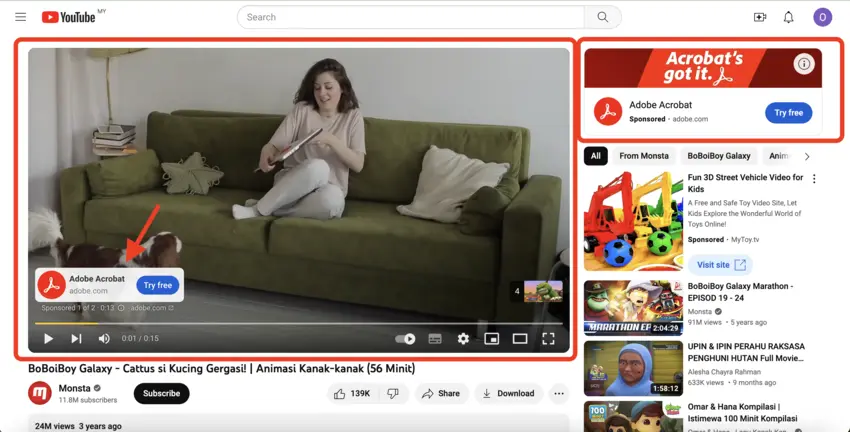This screenshot has width=850, height=432.
Task: Mute the player volume
Action: [104, 339]
